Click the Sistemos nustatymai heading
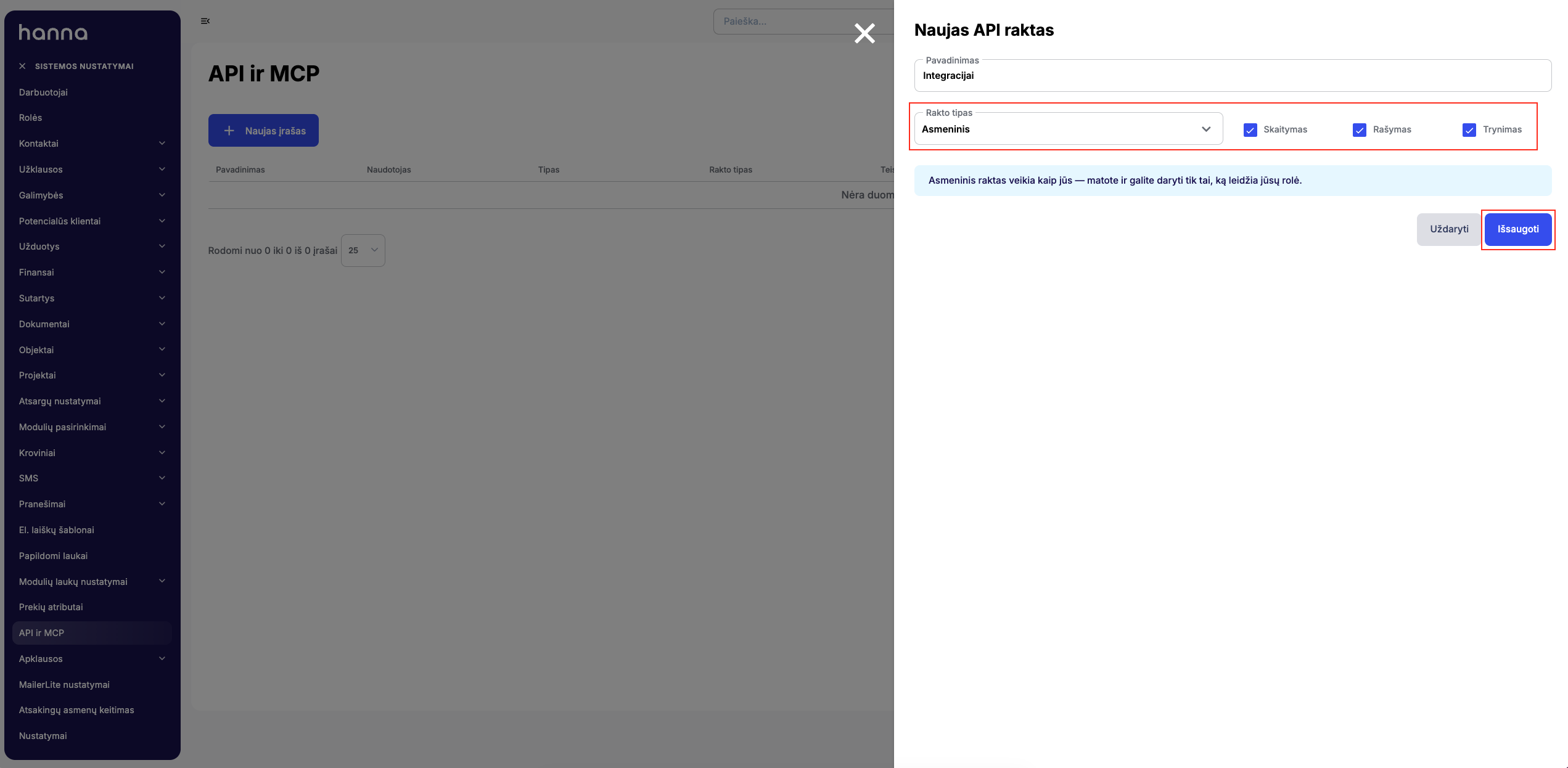The width and height of the screenshot is (1568, 768). click(84, 66)
